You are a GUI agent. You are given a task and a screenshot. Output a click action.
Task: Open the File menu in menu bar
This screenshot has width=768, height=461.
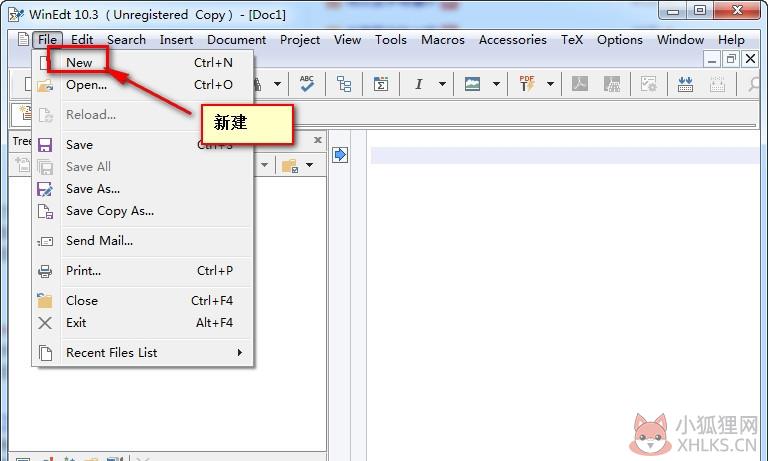point(48,40)
